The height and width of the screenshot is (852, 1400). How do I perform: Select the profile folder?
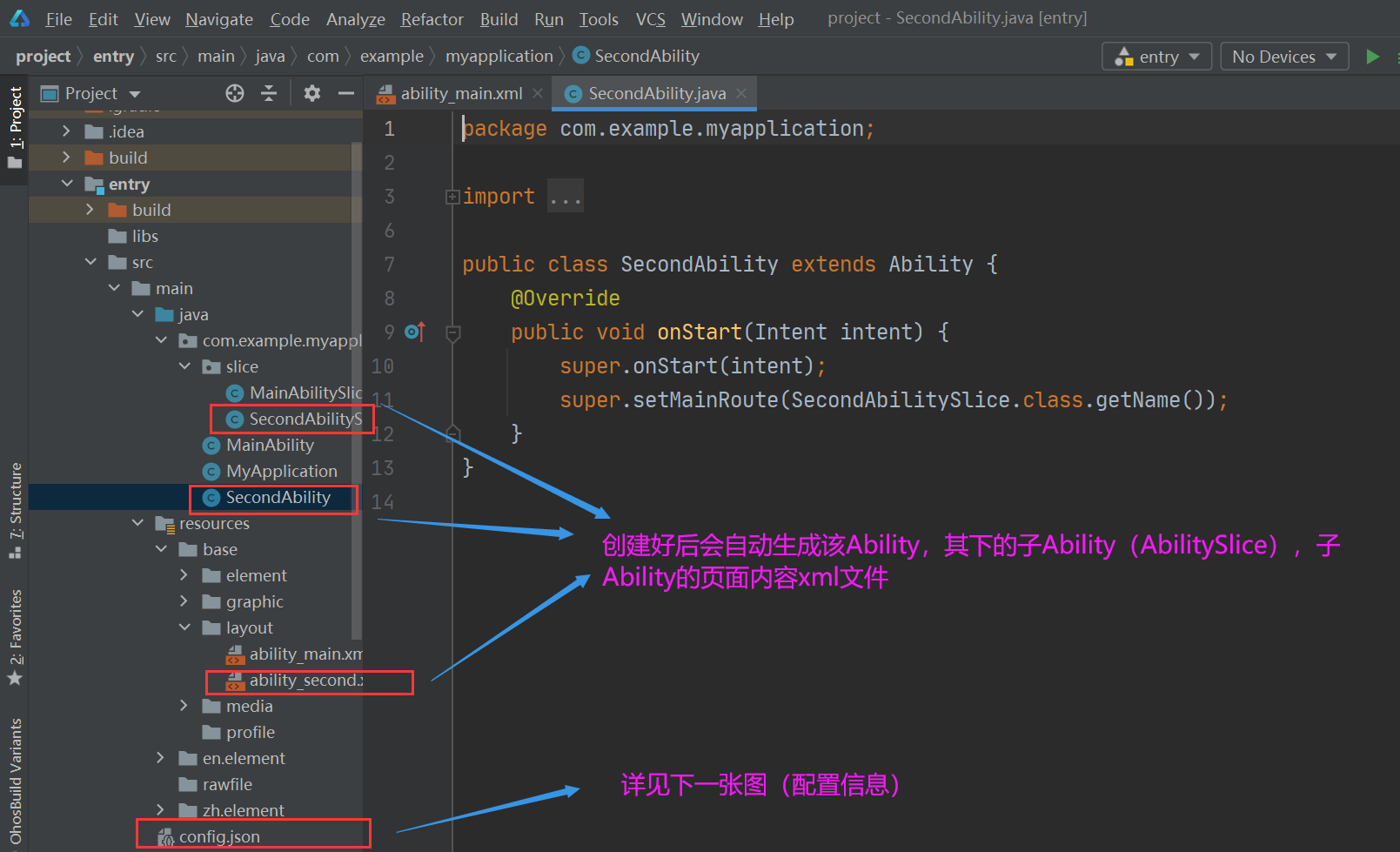(251, 732)
